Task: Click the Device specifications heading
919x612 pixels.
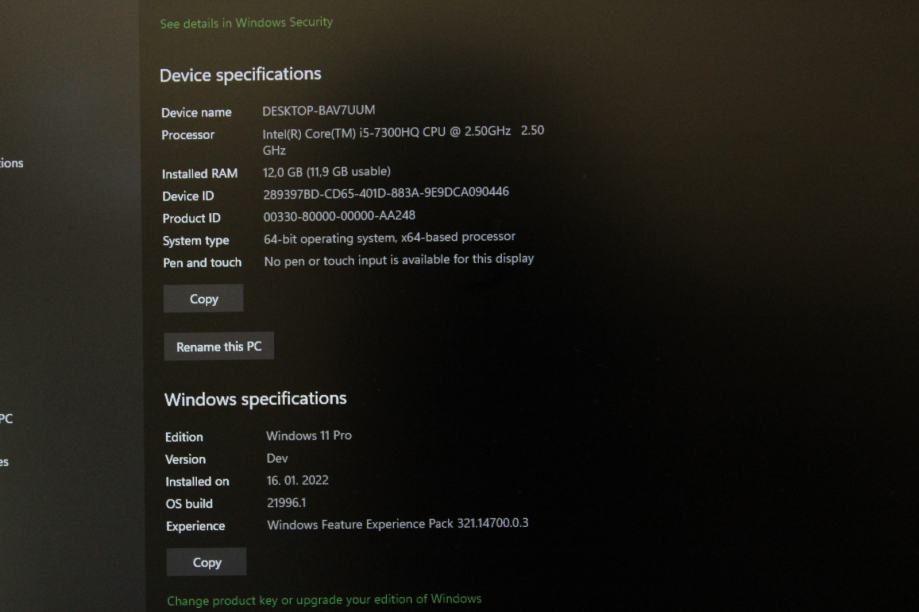Action: (240, 75)
